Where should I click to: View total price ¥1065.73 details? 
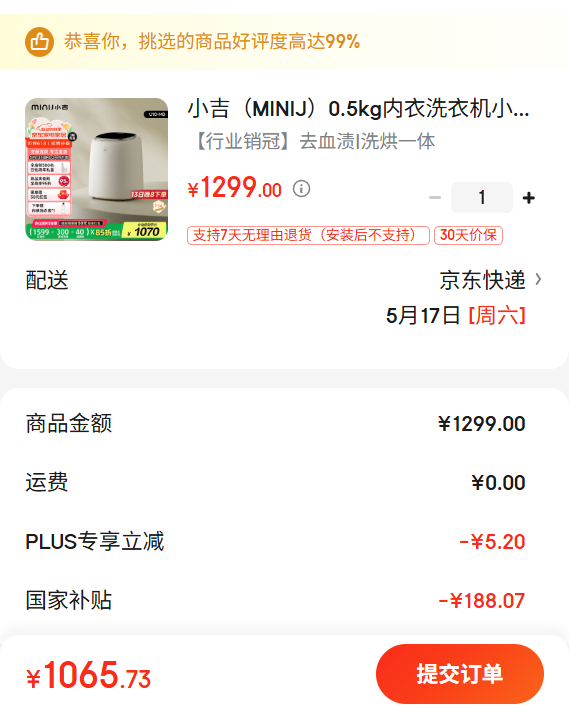tap(89, 675)
